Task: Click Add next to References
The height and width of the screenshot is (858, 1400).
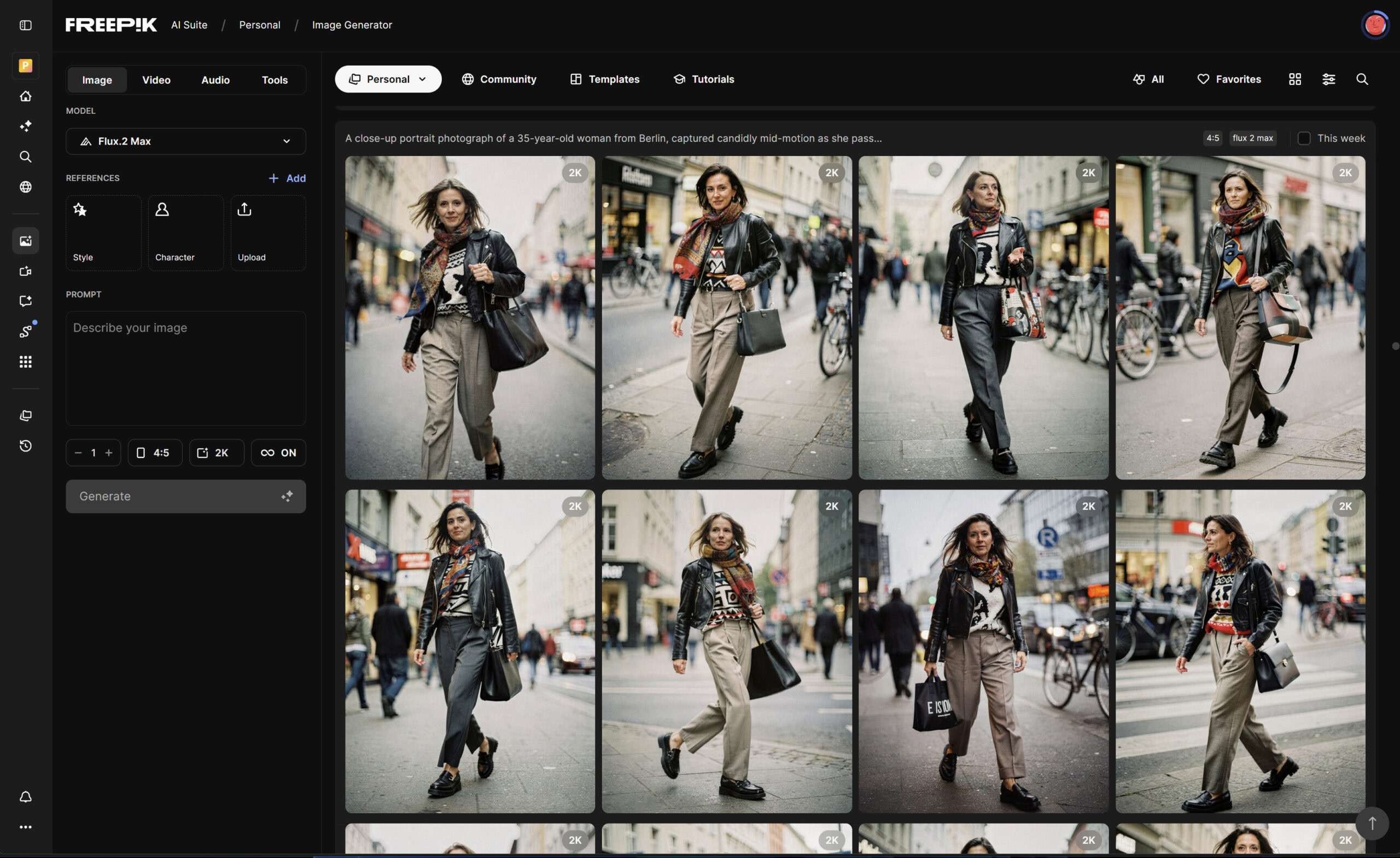Action: 287,178
